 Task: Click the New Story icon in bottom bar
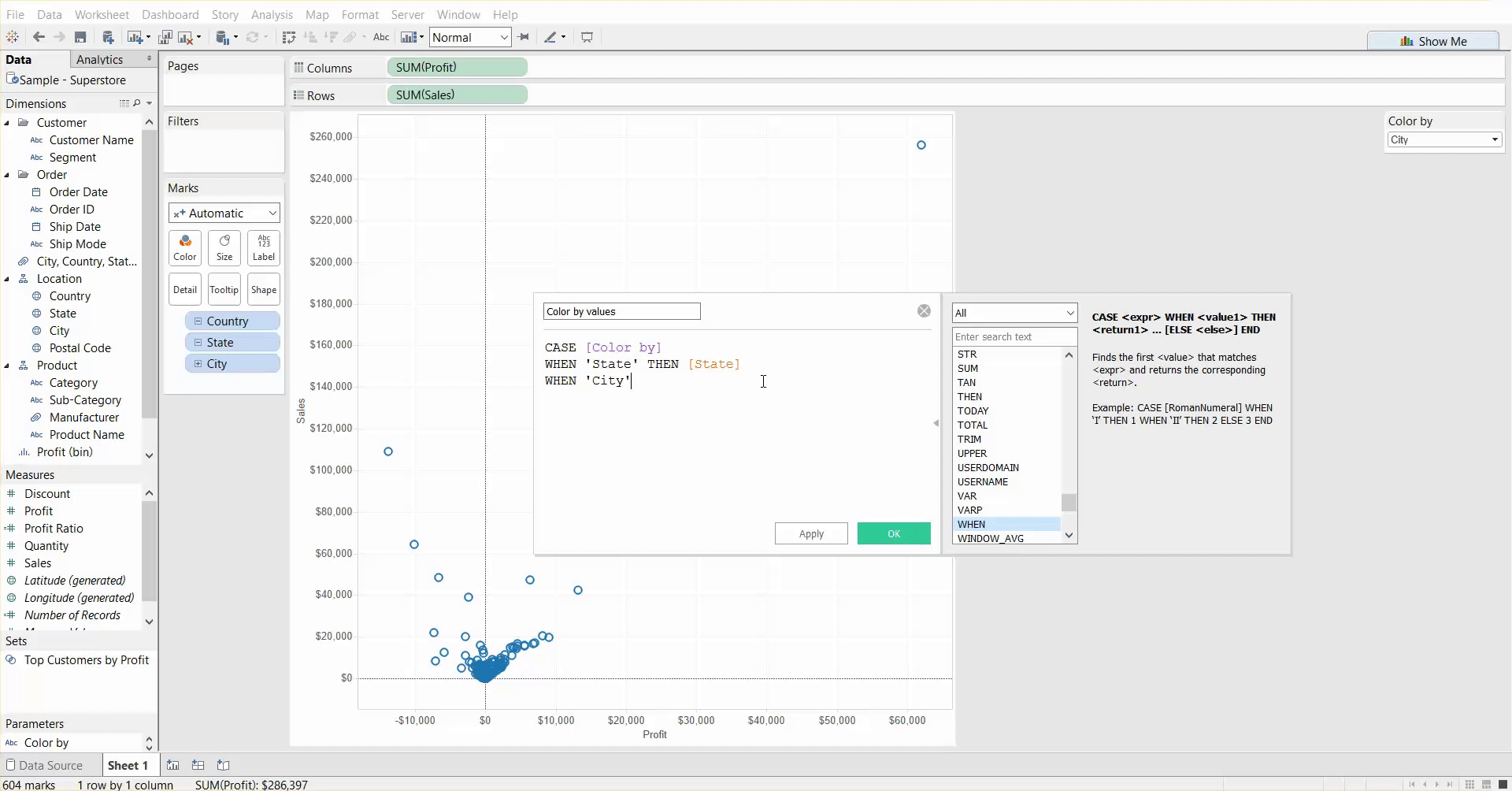point(224,765)
